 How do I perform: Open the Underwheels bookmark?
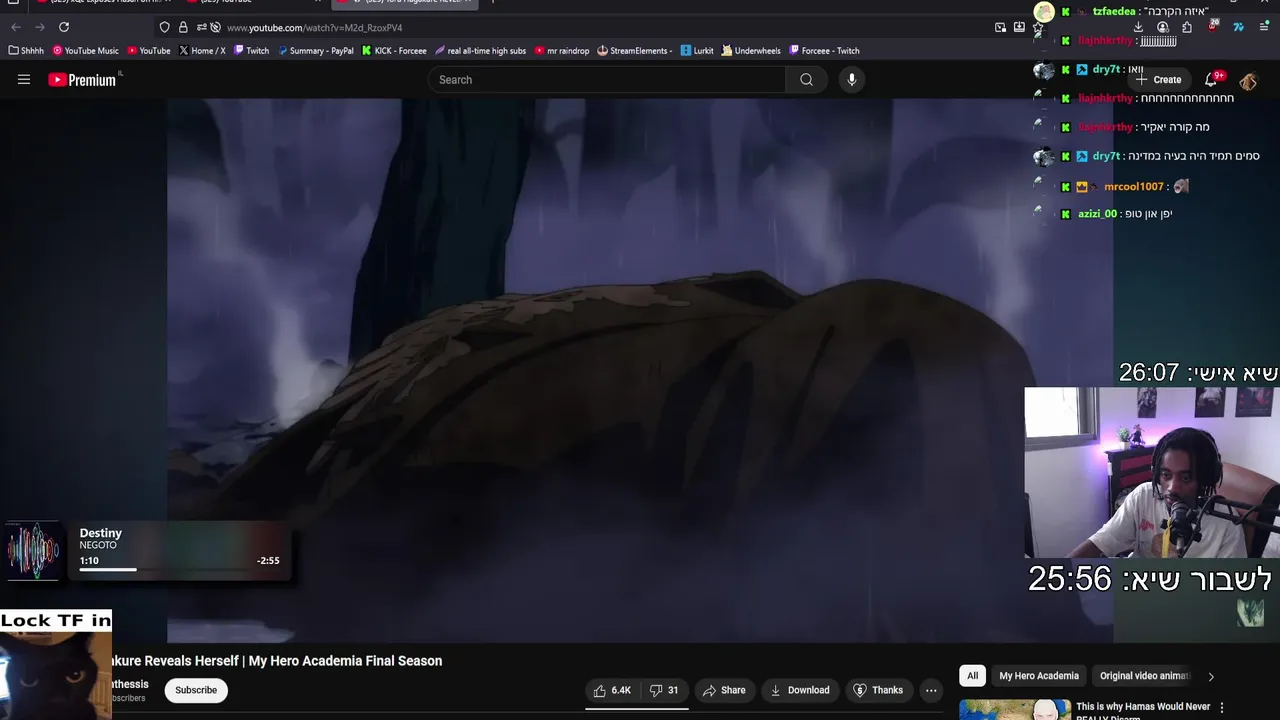[751, 51]
